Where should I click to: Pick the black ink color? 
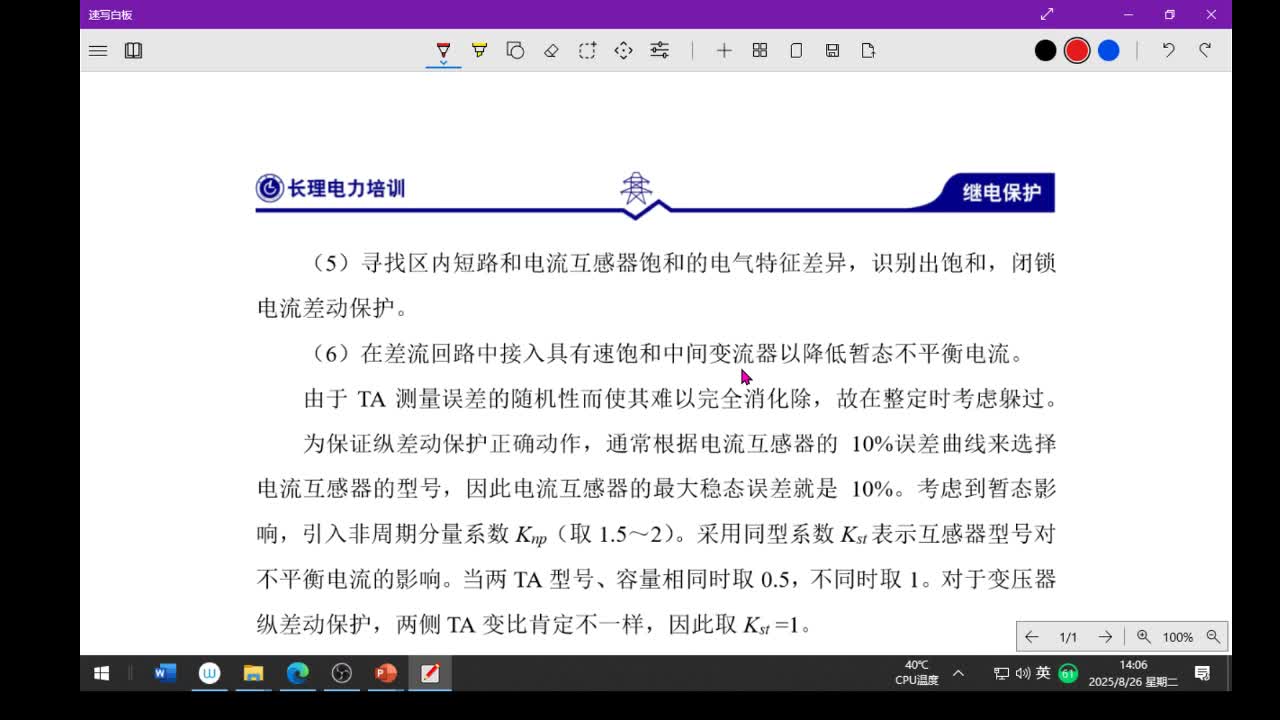1045,50
